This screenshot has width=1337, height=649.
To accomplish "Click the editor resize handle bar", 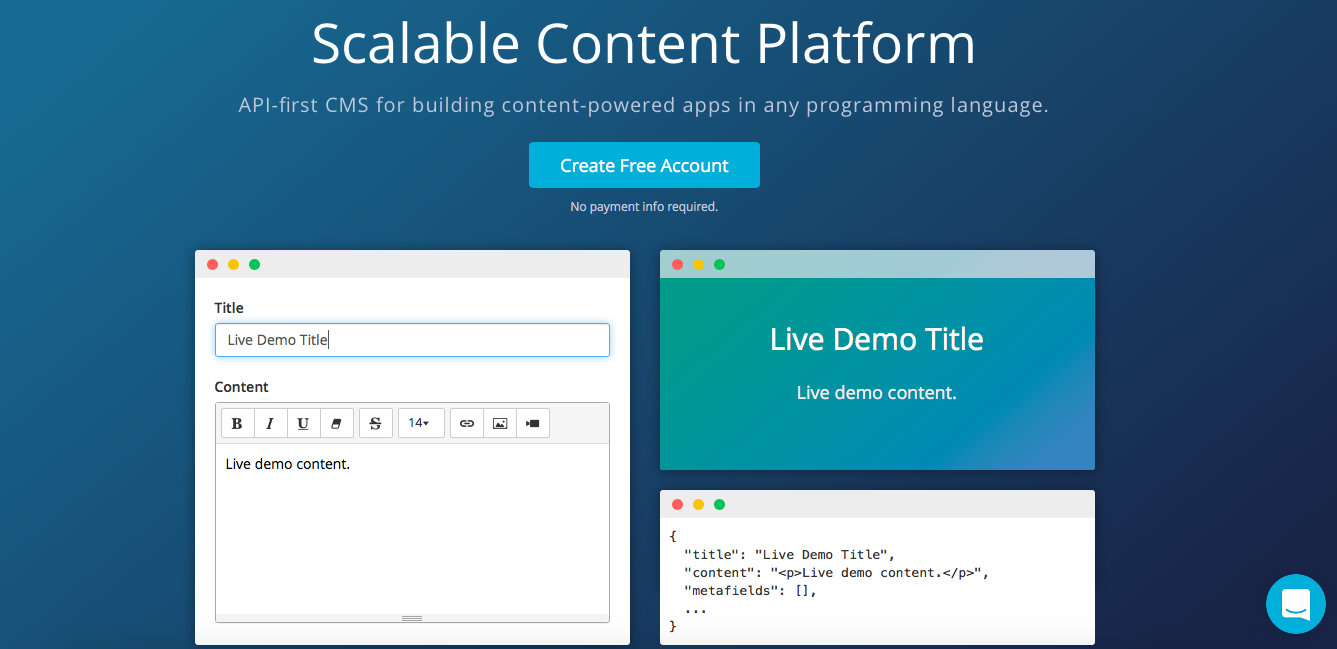I will (412, 618).
